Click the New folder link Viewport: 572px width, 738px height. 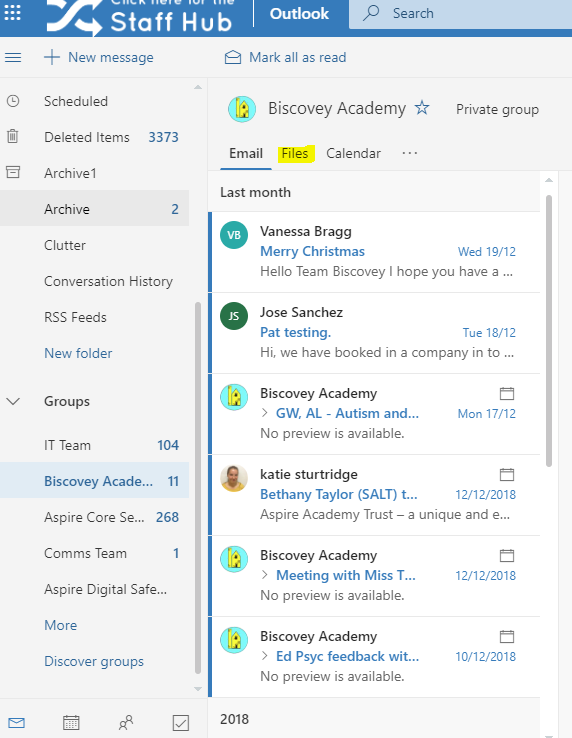tap(78, 353)
